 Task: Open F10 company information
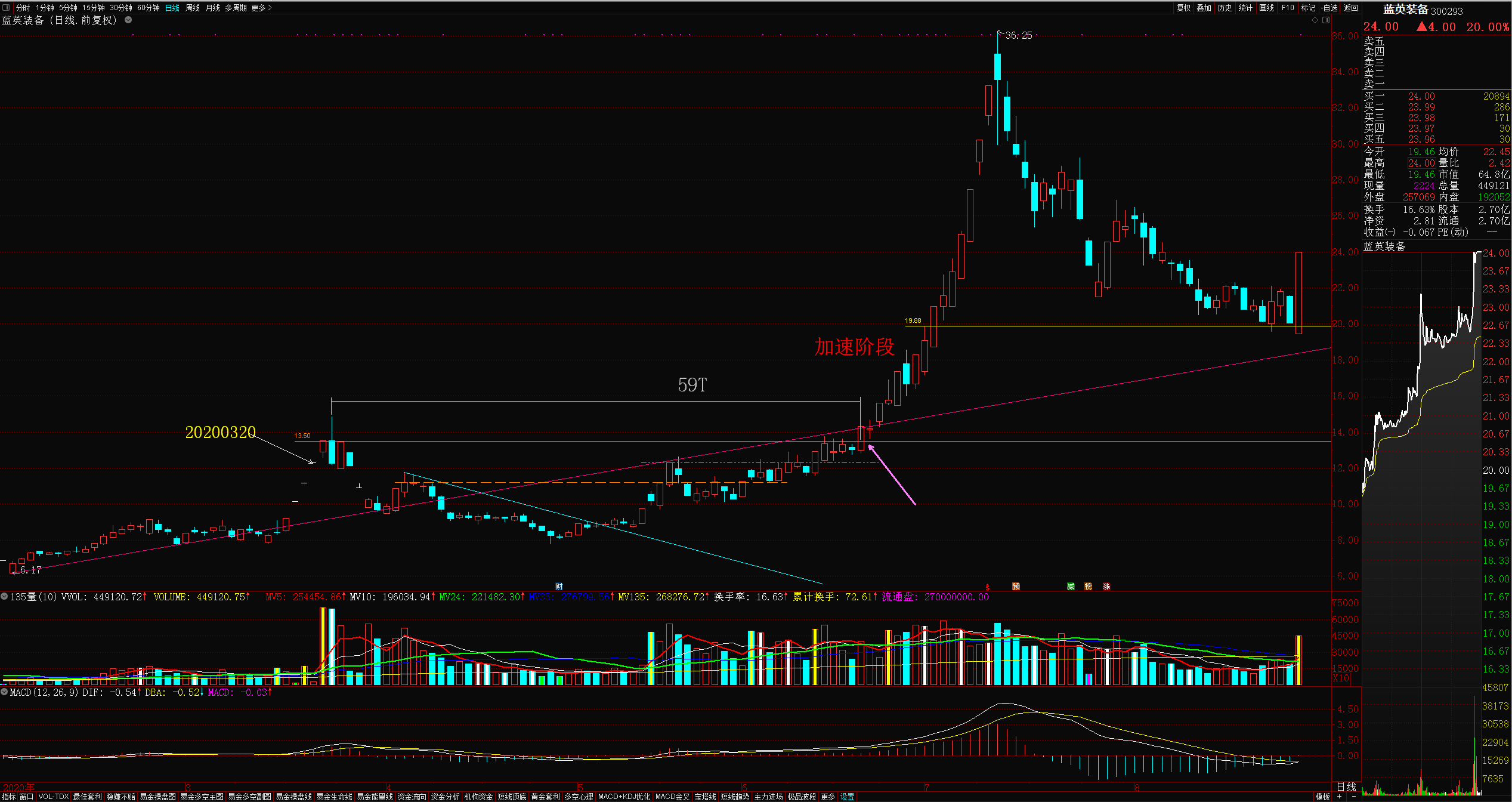tap(1288, 8)
